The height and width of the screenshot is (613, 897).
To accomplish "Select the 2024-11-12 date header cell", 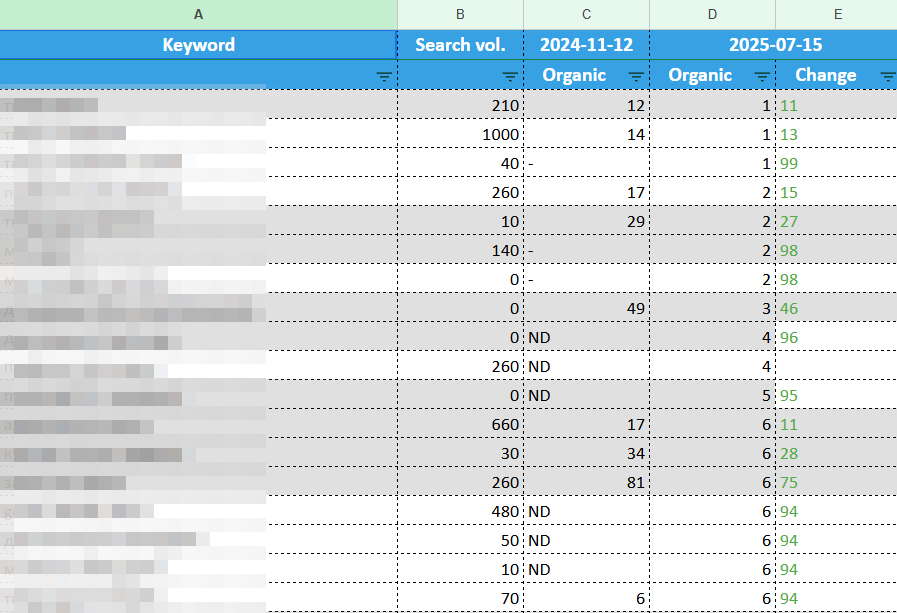I will tap(586, 45).
